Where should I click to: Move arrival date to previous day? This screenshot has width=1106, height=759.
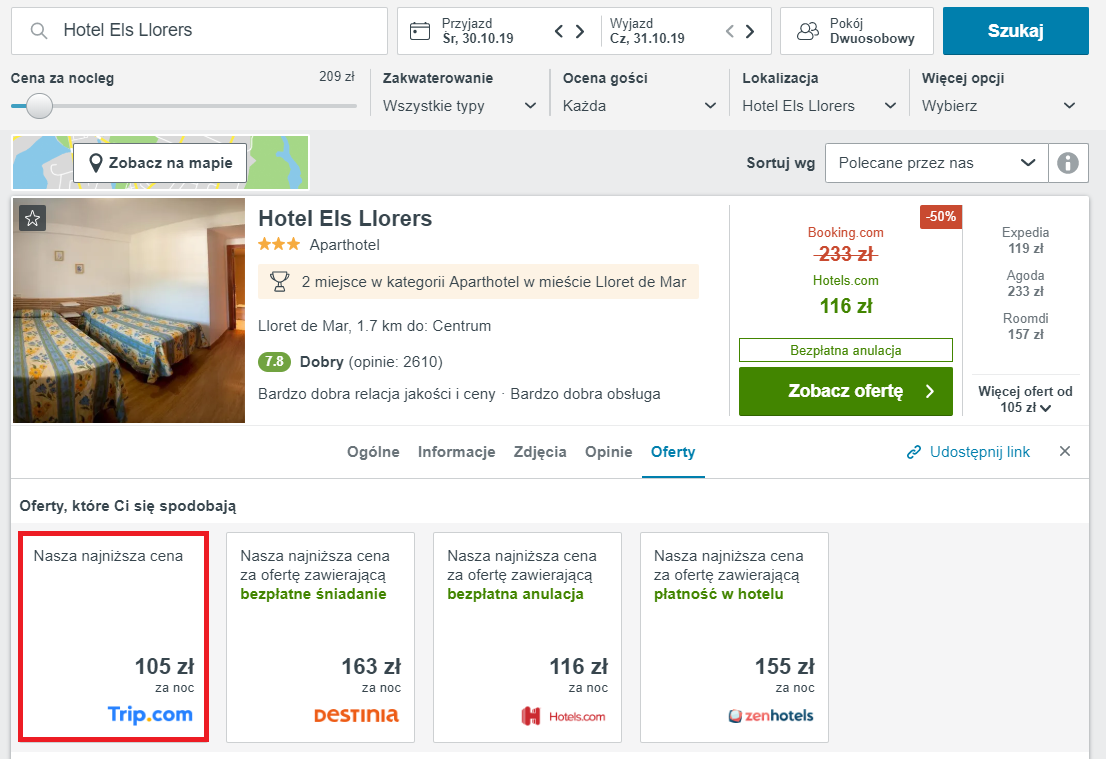[559, 31]
